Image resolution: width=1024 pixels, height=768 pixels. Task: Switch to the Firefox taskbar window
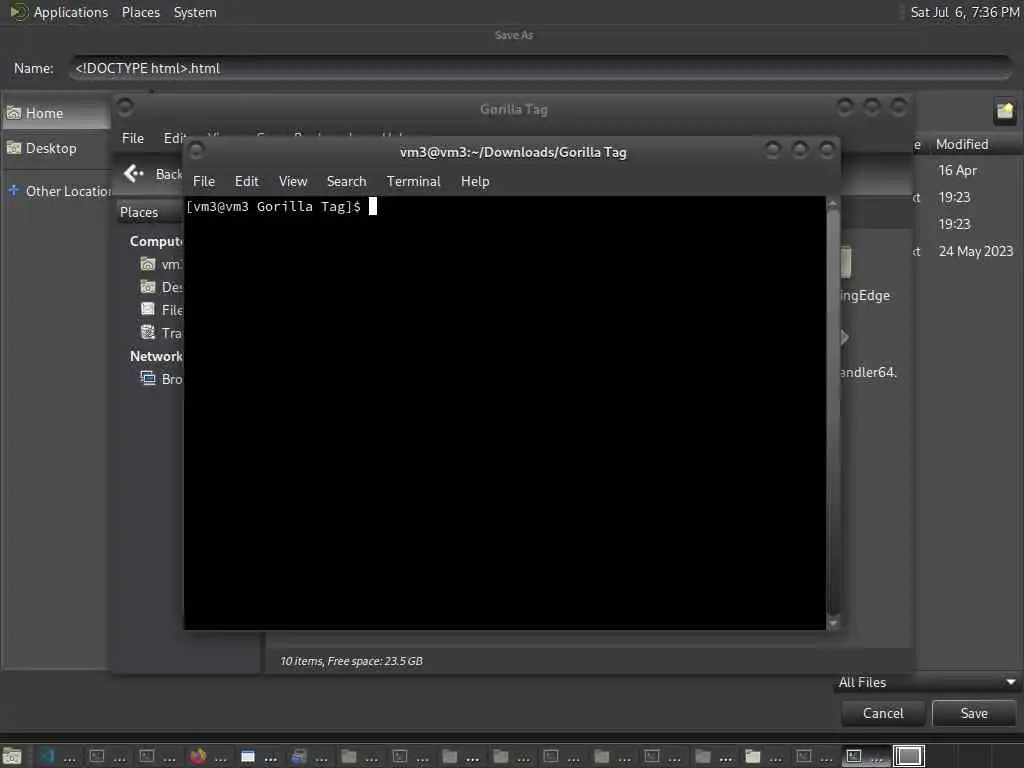click(x=208, y=756)
